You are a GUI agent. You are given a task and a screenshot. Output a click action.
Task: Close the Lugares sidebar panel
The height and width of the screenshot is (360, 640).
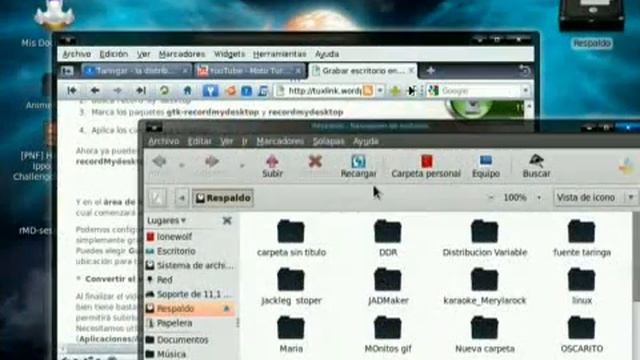pyautogui.click(x=227, y=220)
